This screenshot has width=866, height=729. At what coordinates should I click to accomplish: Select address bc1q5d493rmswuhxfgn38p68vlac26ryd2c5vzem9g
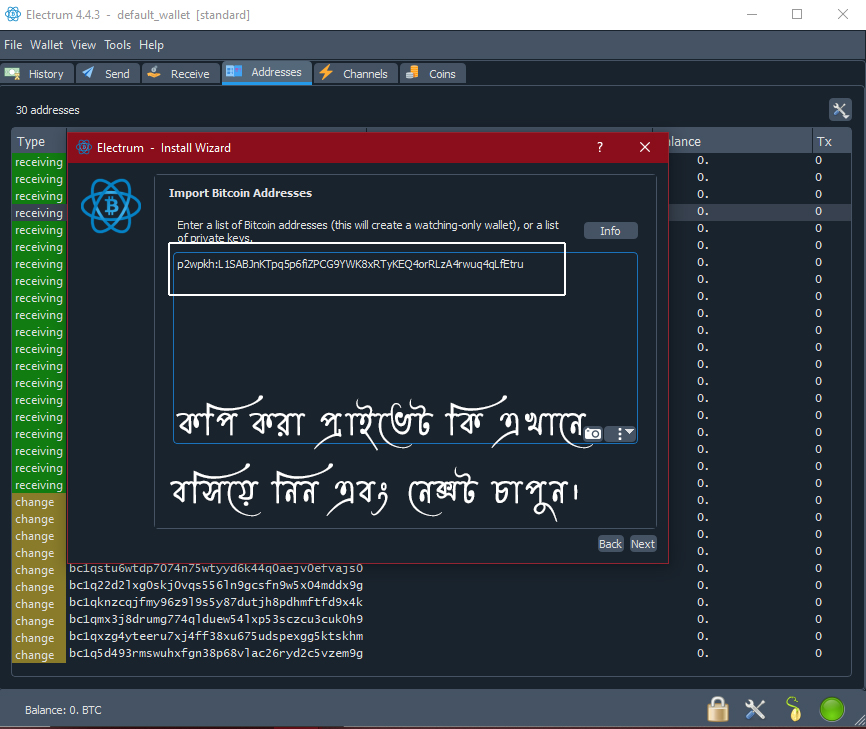[x=216, y=653]
